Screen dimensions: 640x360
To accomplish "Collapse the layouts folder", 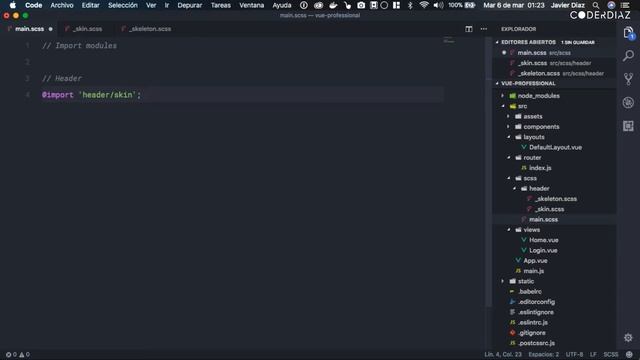I will click(534, 137).
